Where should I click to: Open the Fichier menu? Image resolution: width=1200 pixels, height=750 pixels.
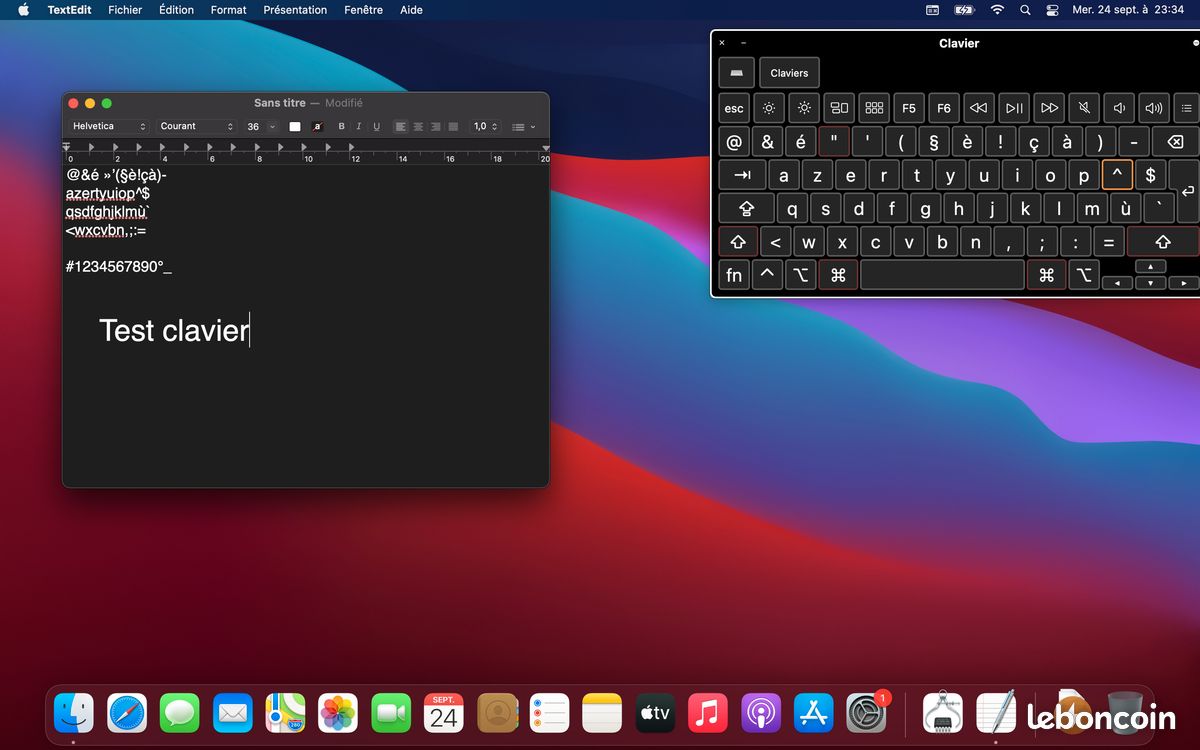125,10
